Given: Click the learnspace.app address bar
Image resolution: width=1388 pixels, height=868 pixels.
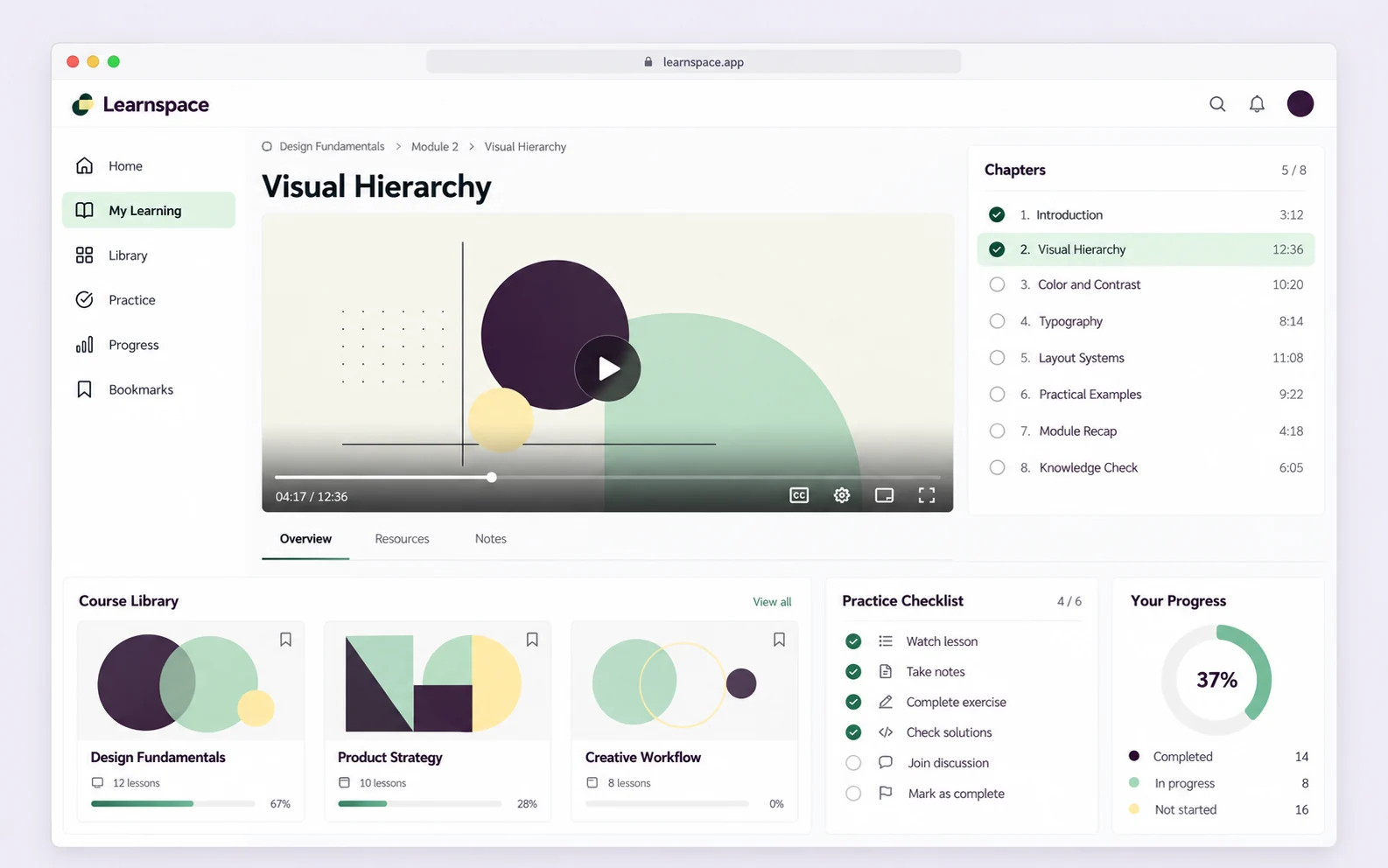Looking at the screenshot, I should (694, 62).
